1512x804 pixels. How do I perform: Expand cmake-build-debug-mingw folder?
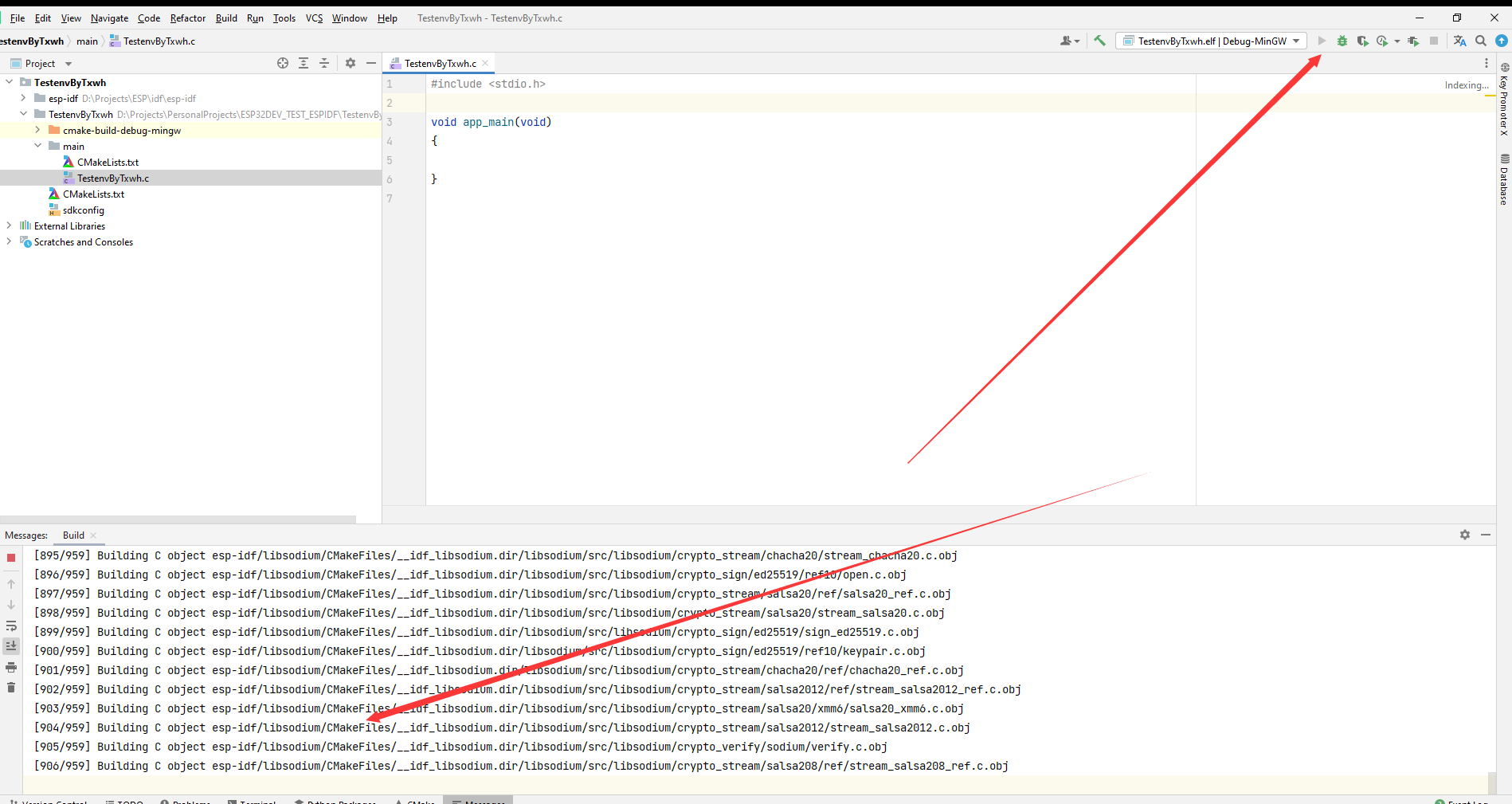(37, 130)
